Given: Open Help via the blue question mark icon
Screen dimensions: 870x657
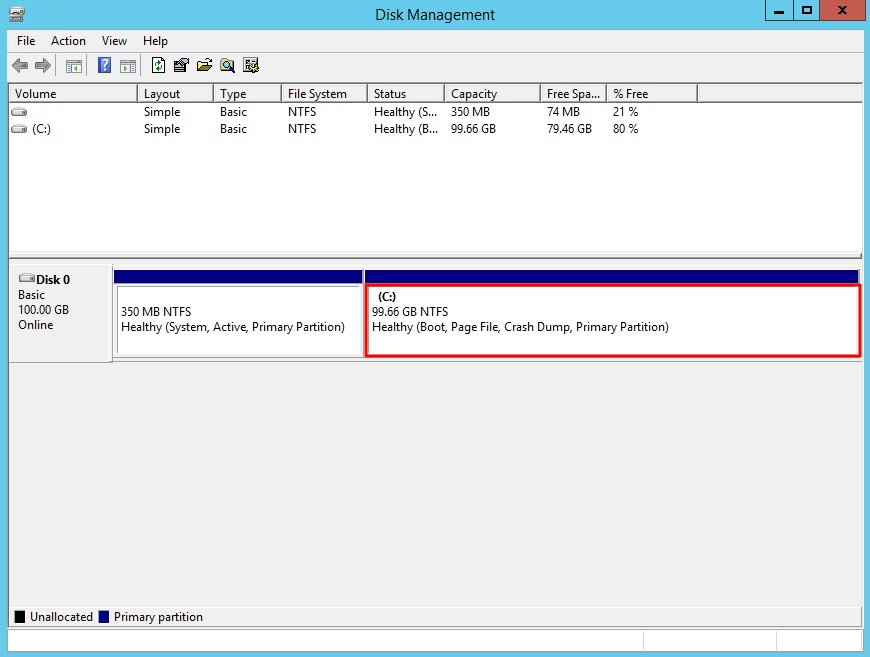Looking at the screenshot, I should pos(104,66).
